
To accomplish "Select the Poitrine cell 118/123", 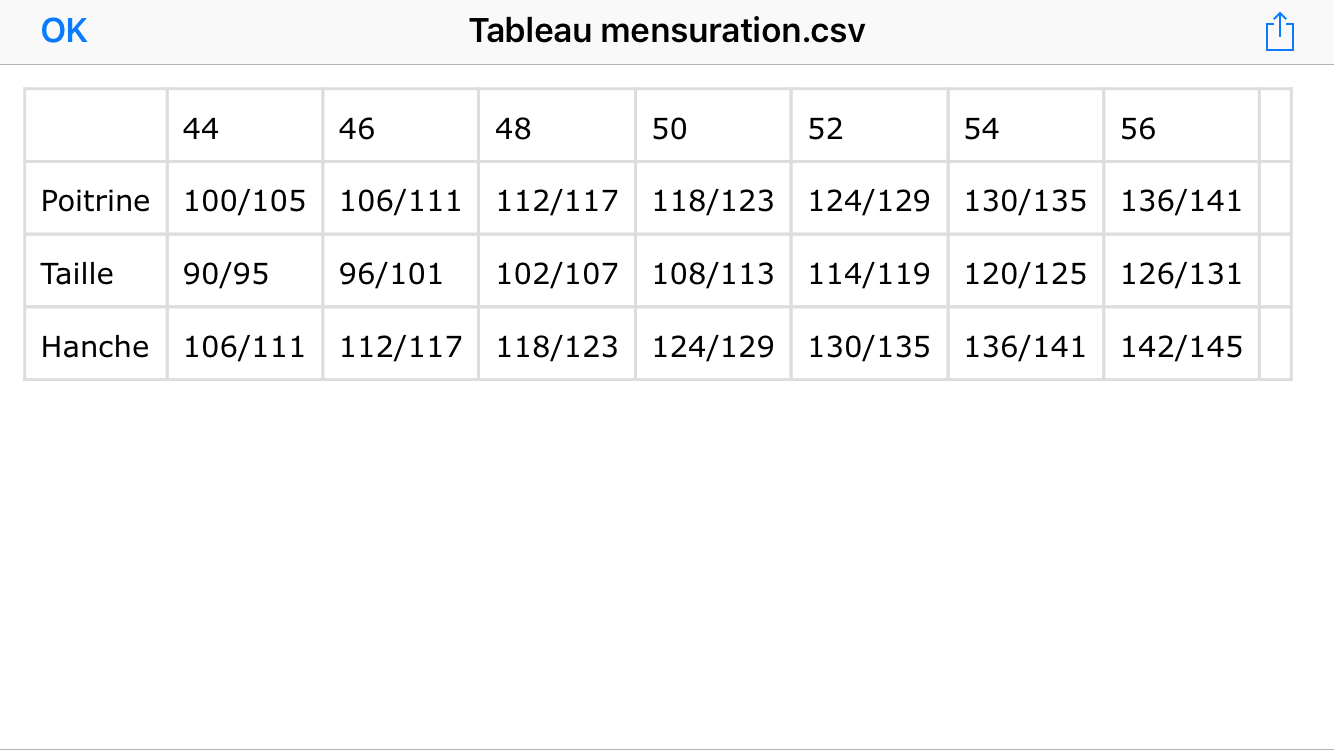I will (713, 201).
